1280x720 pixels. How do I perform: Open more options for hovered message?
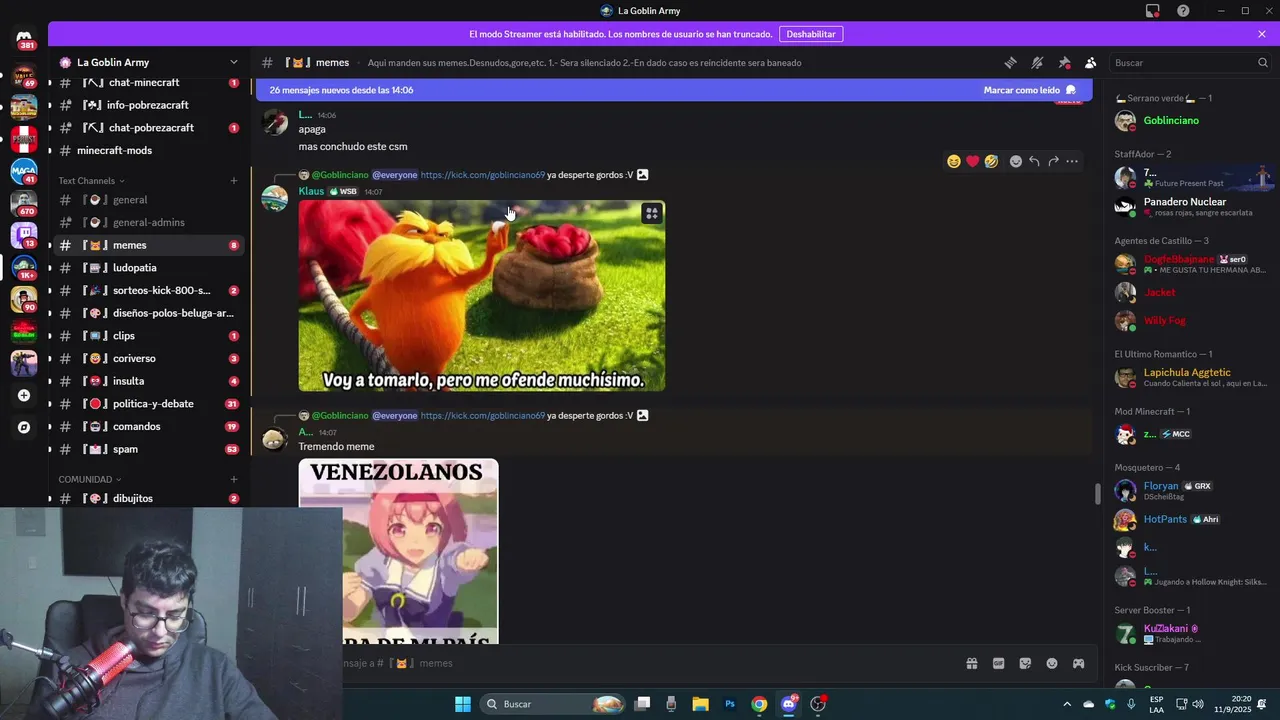1072,161
